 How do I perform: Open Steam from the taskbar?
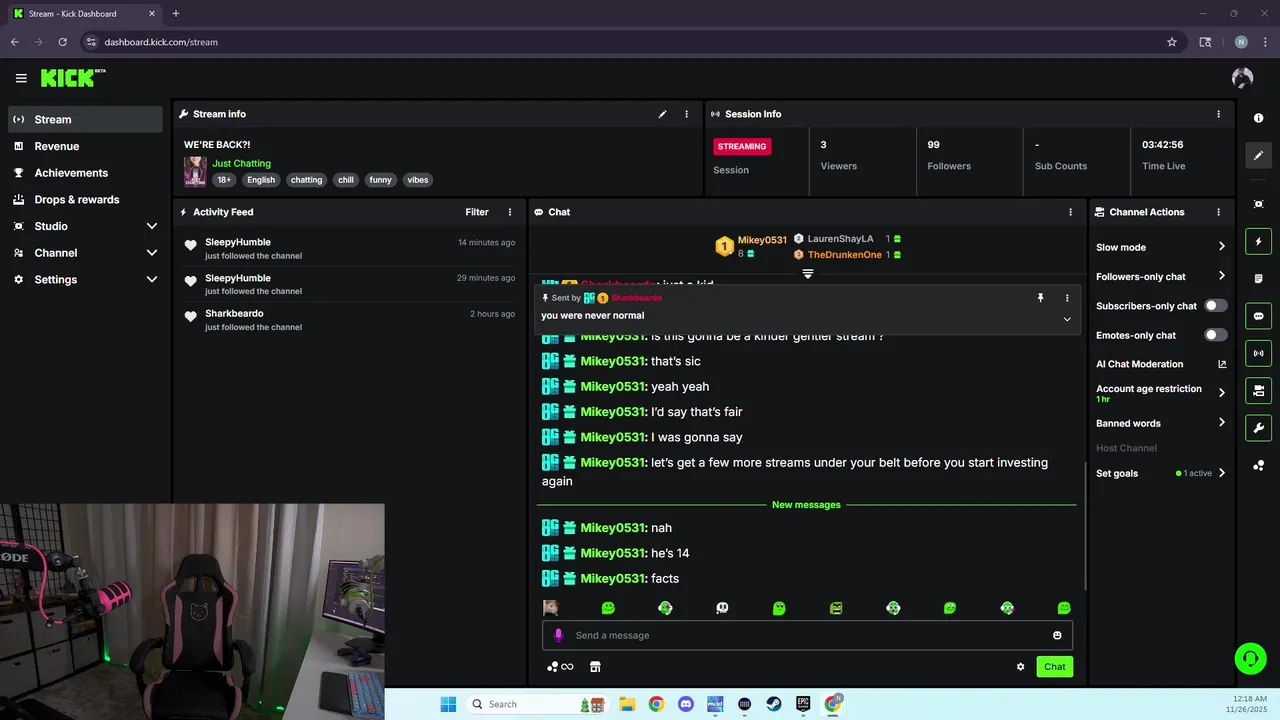(x=774, y=704)
